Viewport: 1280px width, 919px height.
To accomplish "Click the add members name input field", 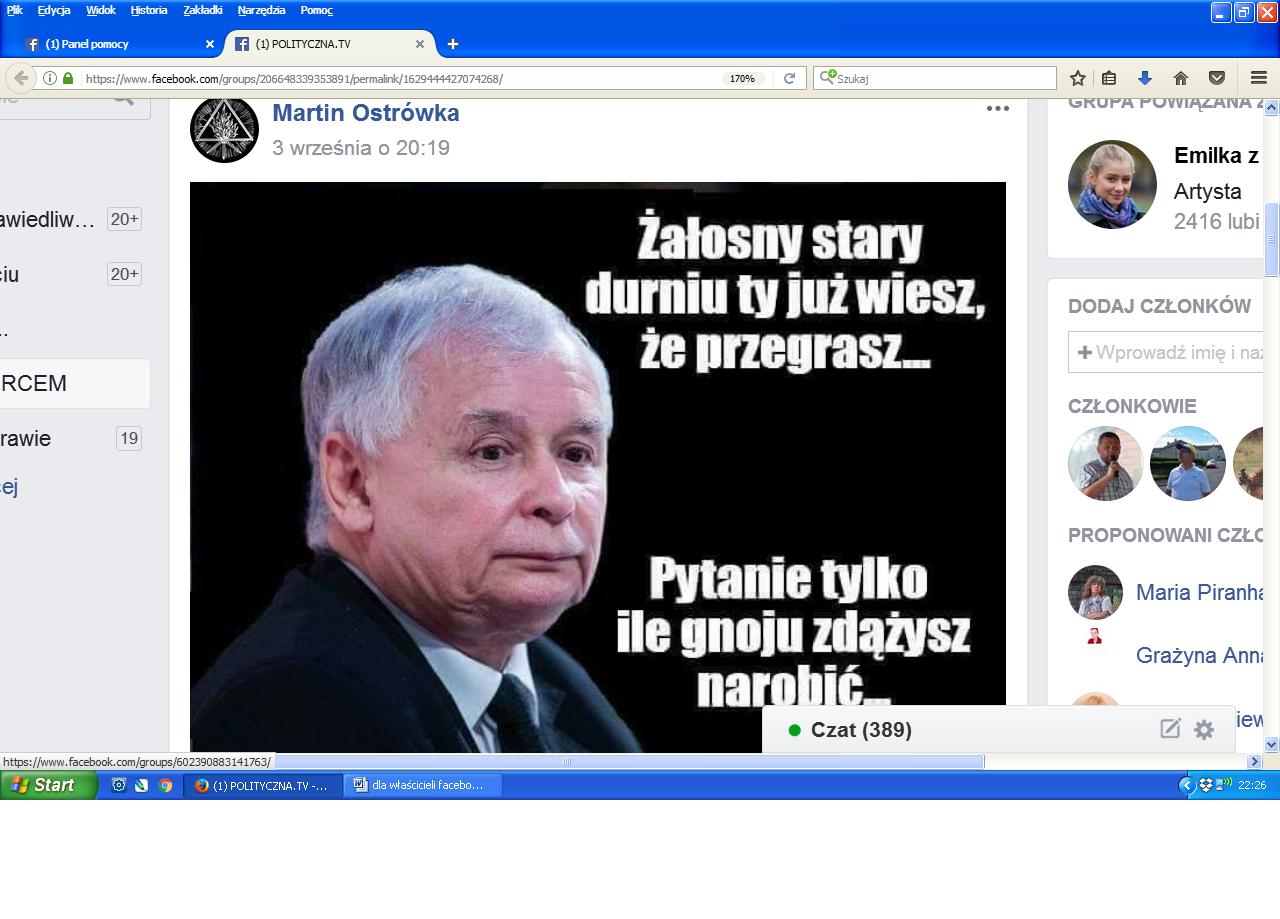I will coord(1172,353).
